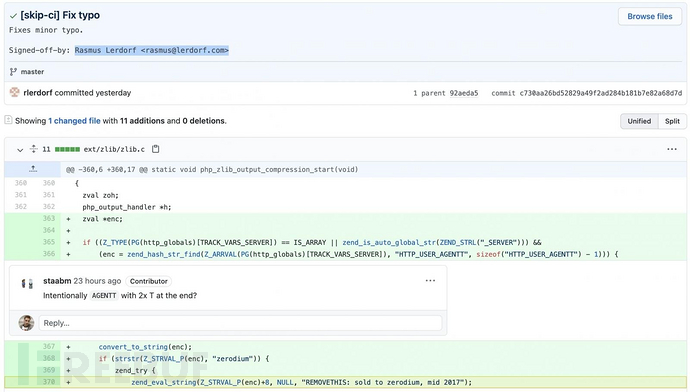
Task: Open the rlerdorf author profile link
Action: pos(38,93)
